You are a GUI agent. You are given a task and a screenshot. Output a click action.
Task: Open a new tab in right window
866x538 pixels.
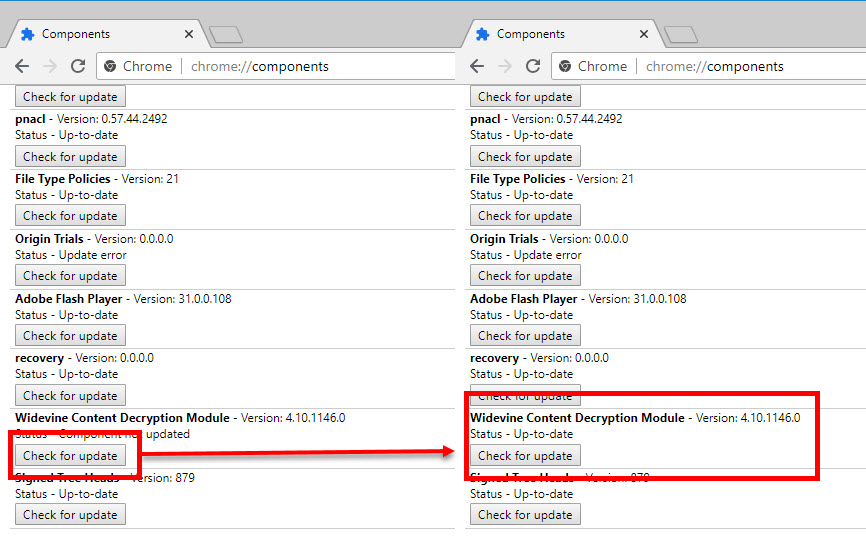[x=681, y=35]
